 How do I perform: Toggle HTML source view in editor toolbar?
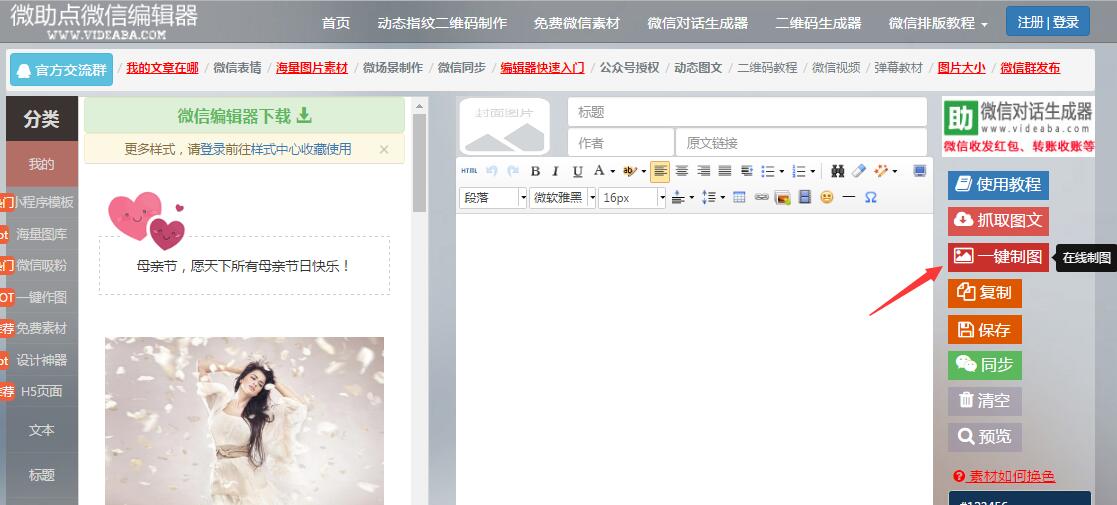coord(469,171)
